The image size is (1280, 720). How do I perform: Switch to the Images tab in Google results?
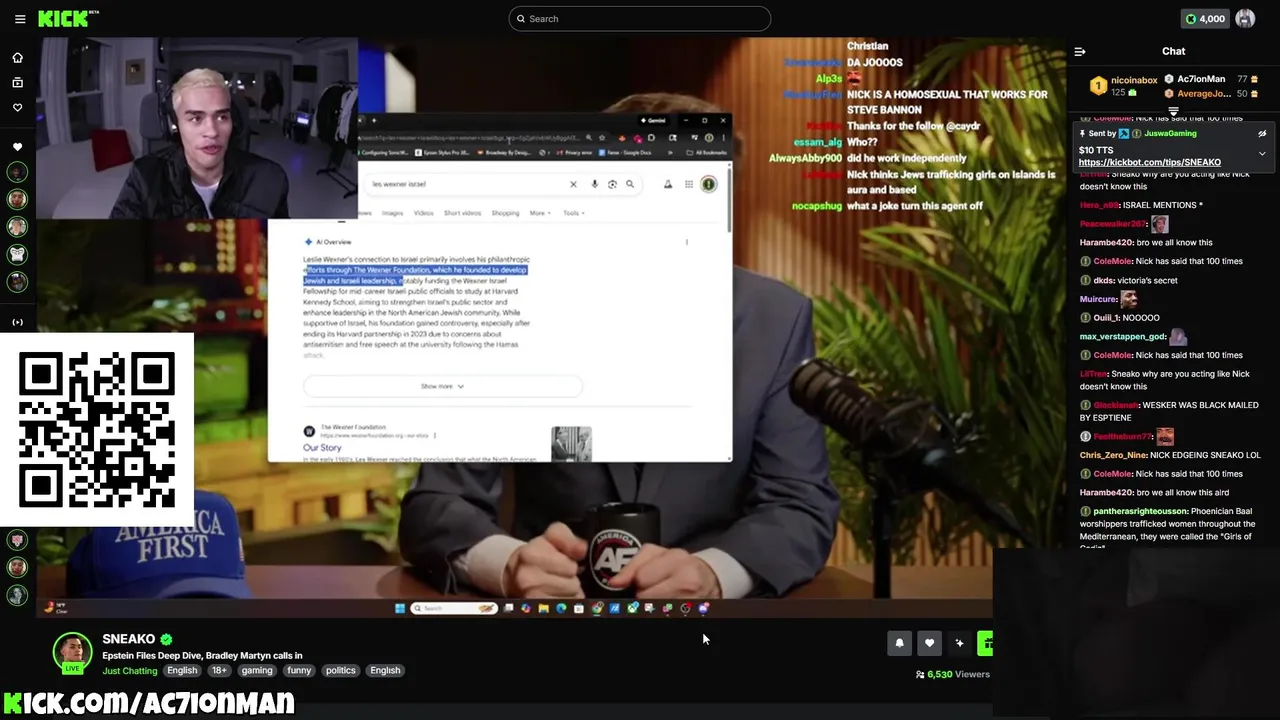[392, 213]
